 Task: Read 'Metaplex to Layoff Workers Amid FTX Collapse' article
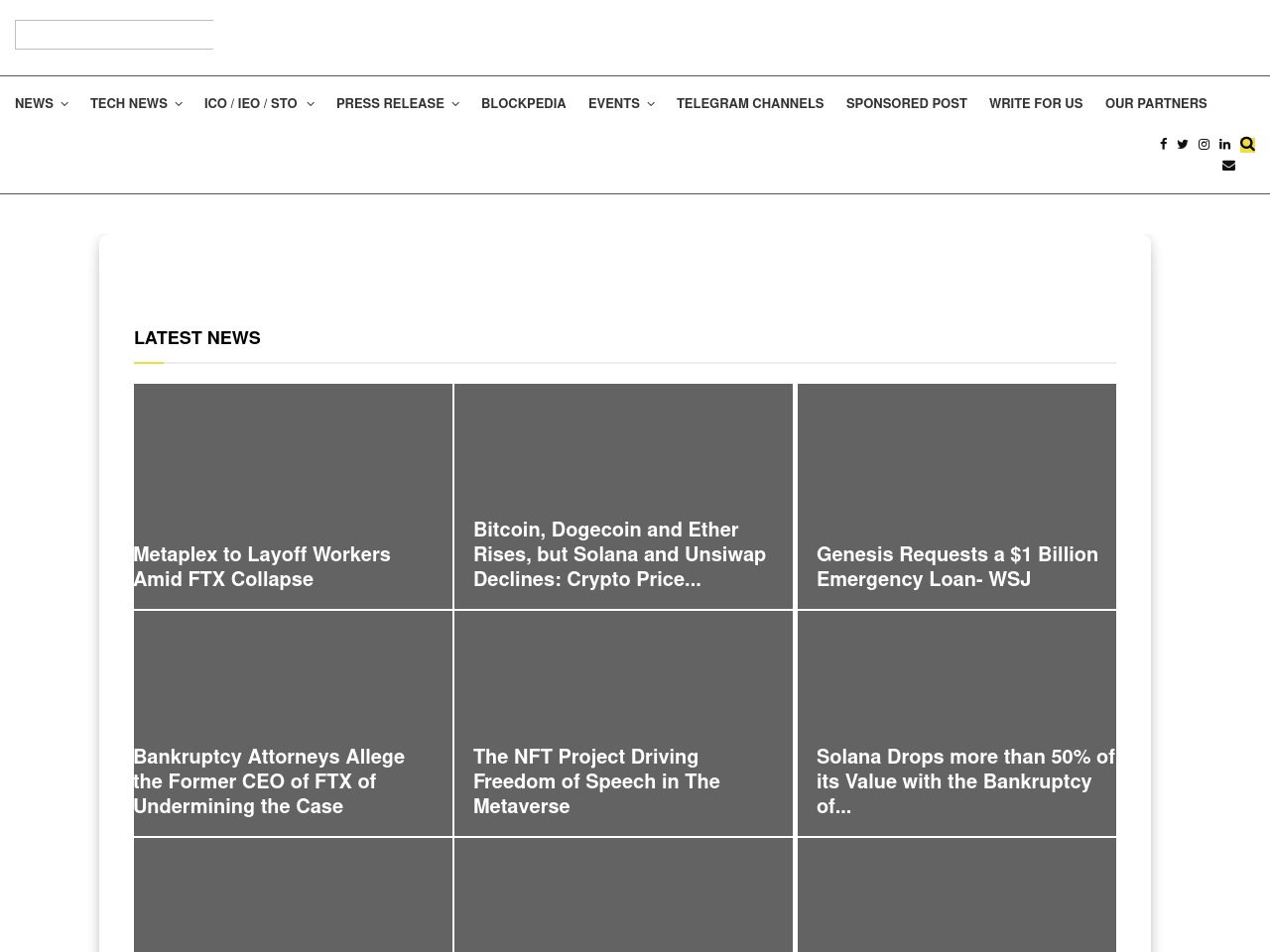262,567
